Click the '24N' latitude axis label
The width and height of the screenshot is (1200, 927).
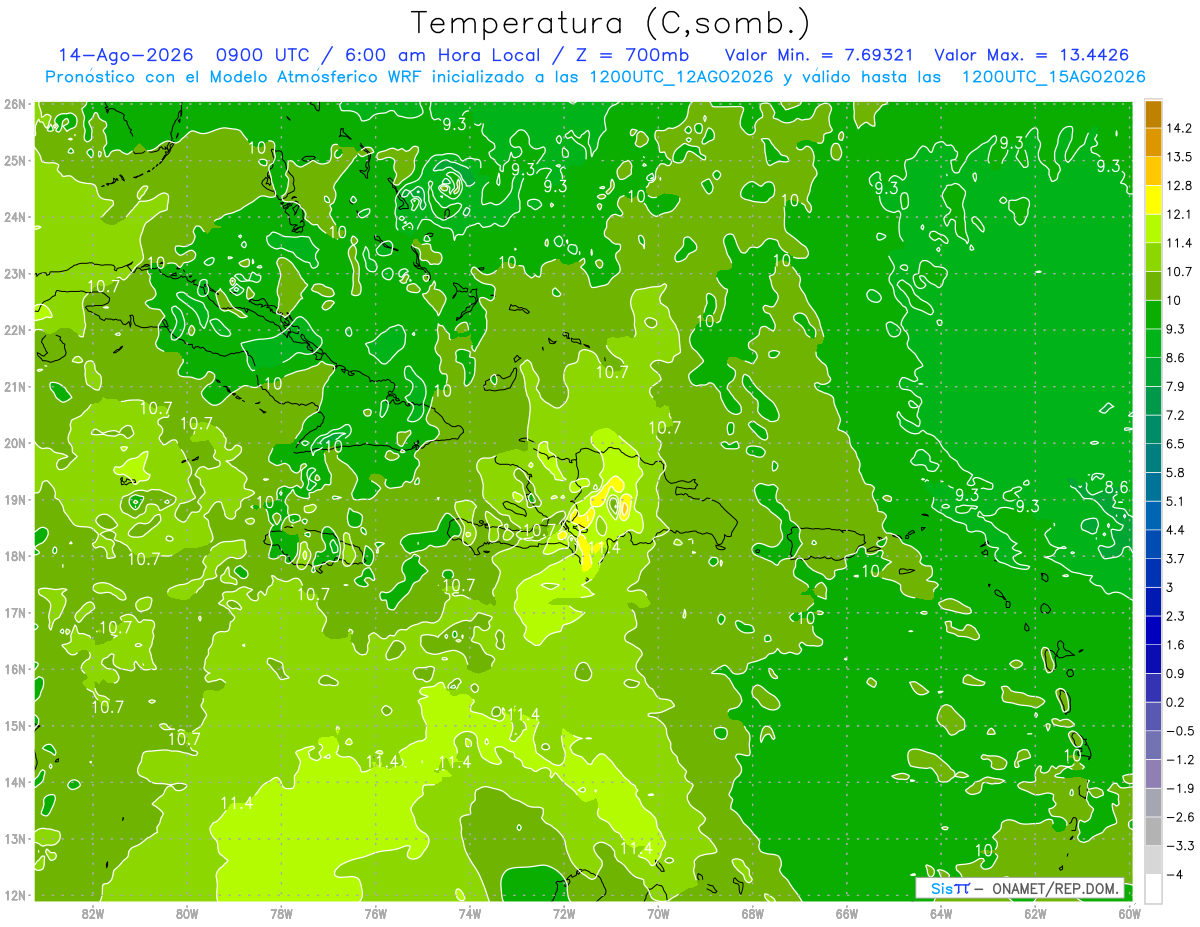15,216
